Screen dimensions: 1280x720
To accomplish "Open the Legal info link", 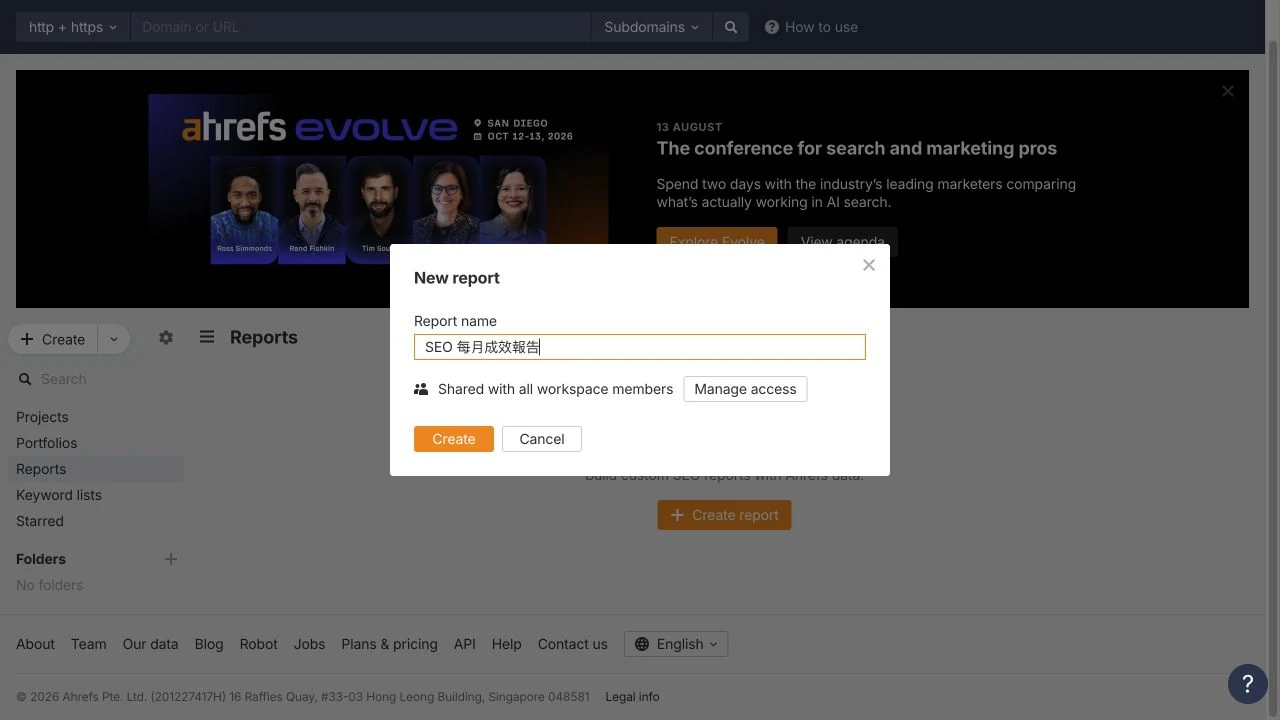I will pos(632,697).
